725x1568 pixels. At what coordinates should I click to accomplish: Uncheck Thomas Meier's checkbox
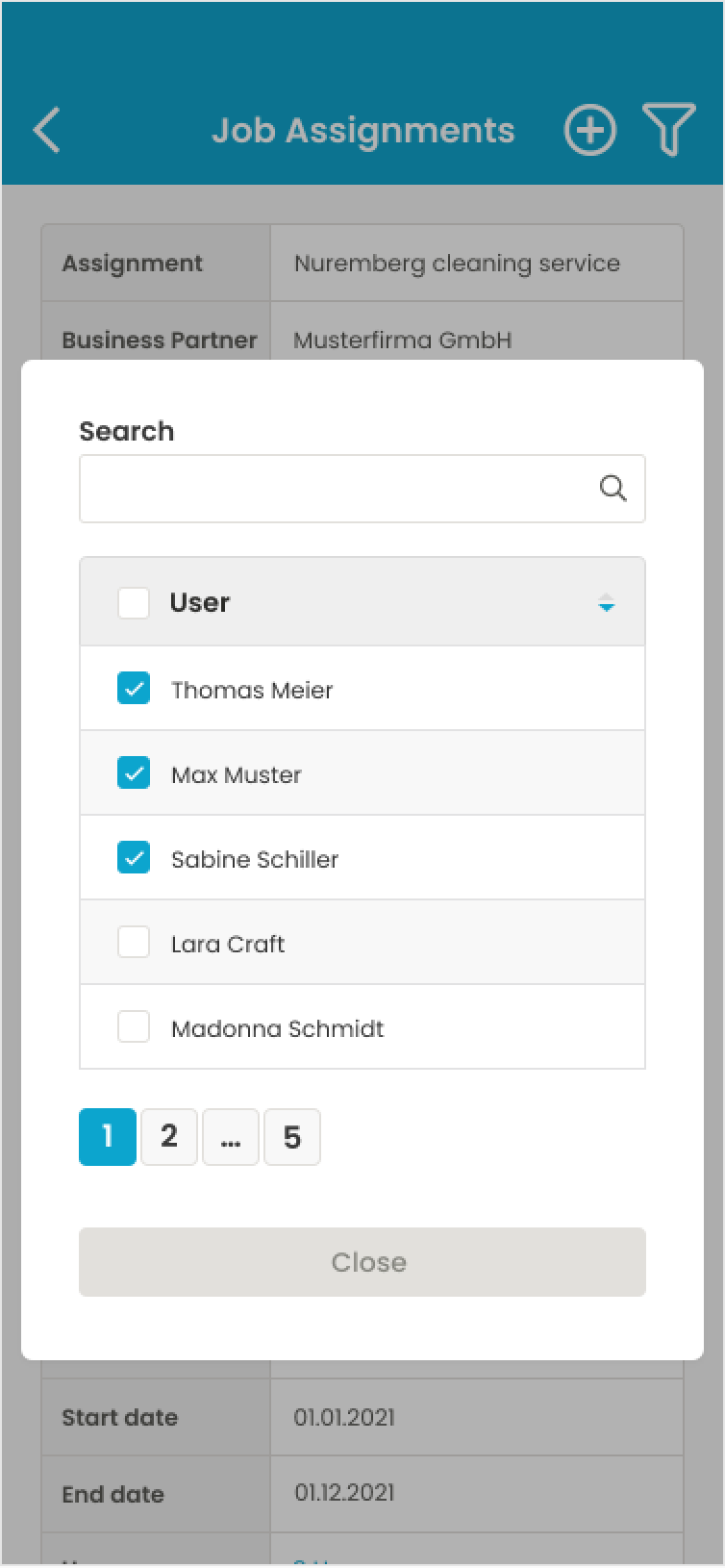tap(134, 689)
